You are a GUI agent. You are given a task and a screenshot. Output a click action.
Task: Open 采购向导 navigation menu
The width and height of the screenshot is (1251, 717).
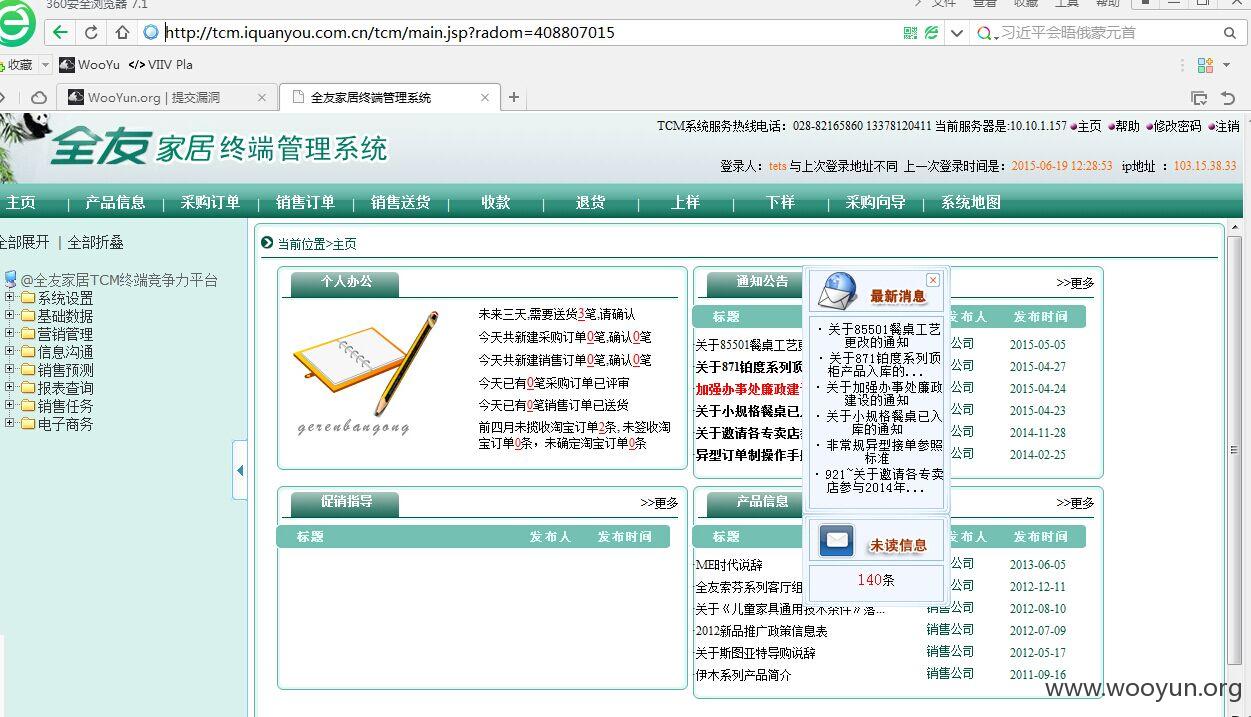(875, 203)
